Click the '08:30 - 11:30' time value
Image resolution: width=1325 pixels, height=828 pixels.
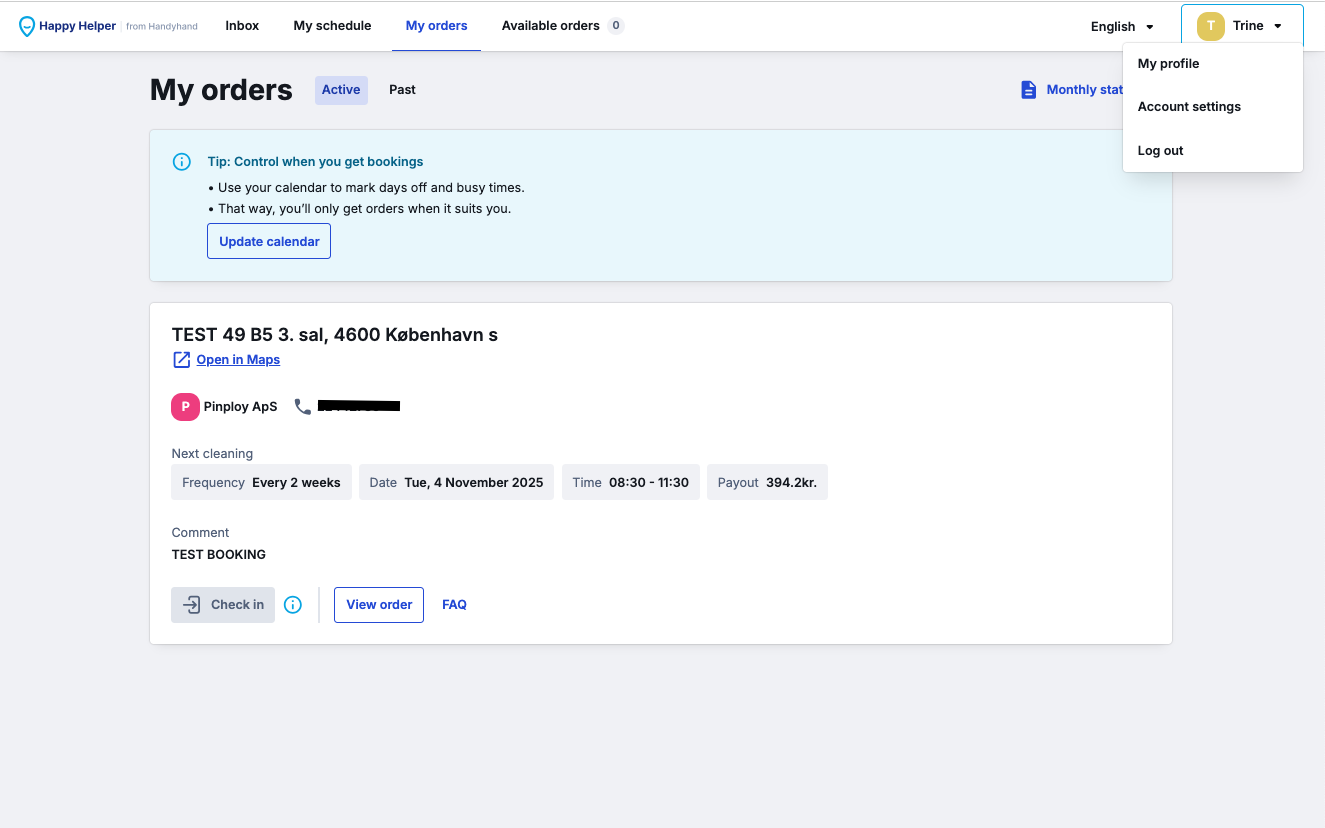(649, 483)
